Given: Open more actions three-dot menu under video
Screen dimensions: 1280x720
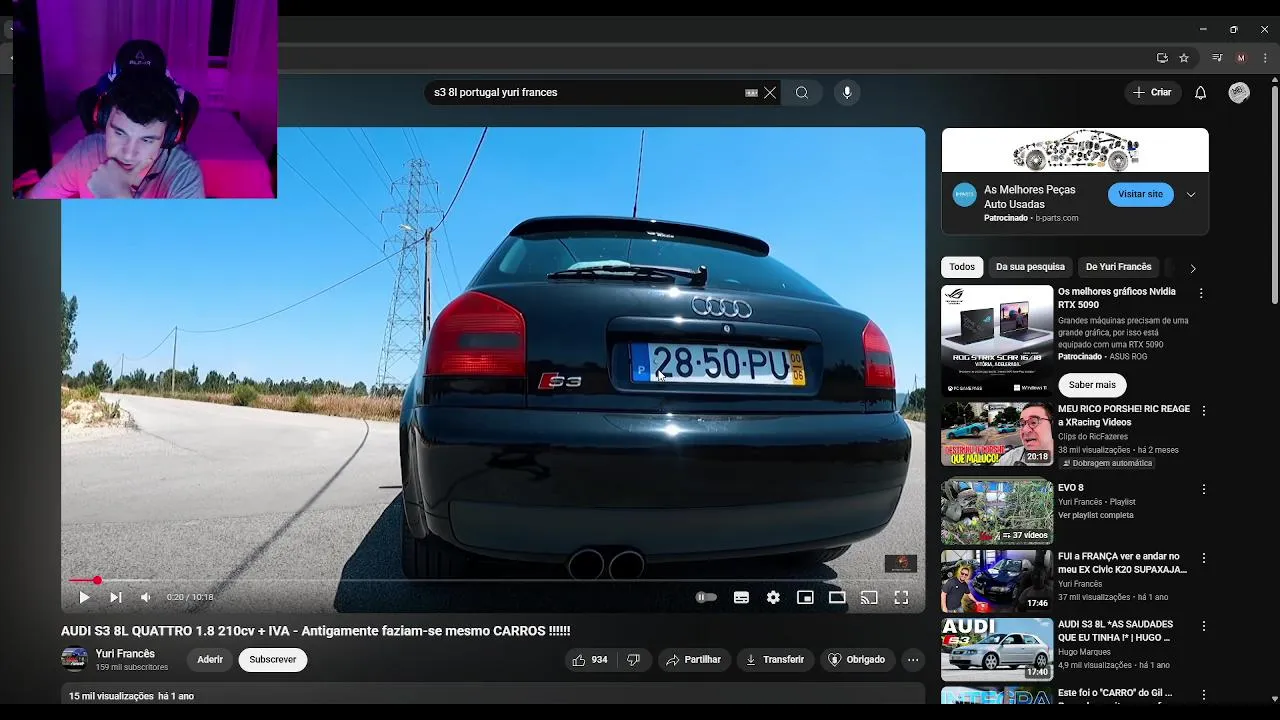Looking at the screenshot, I should coord(913,660).
